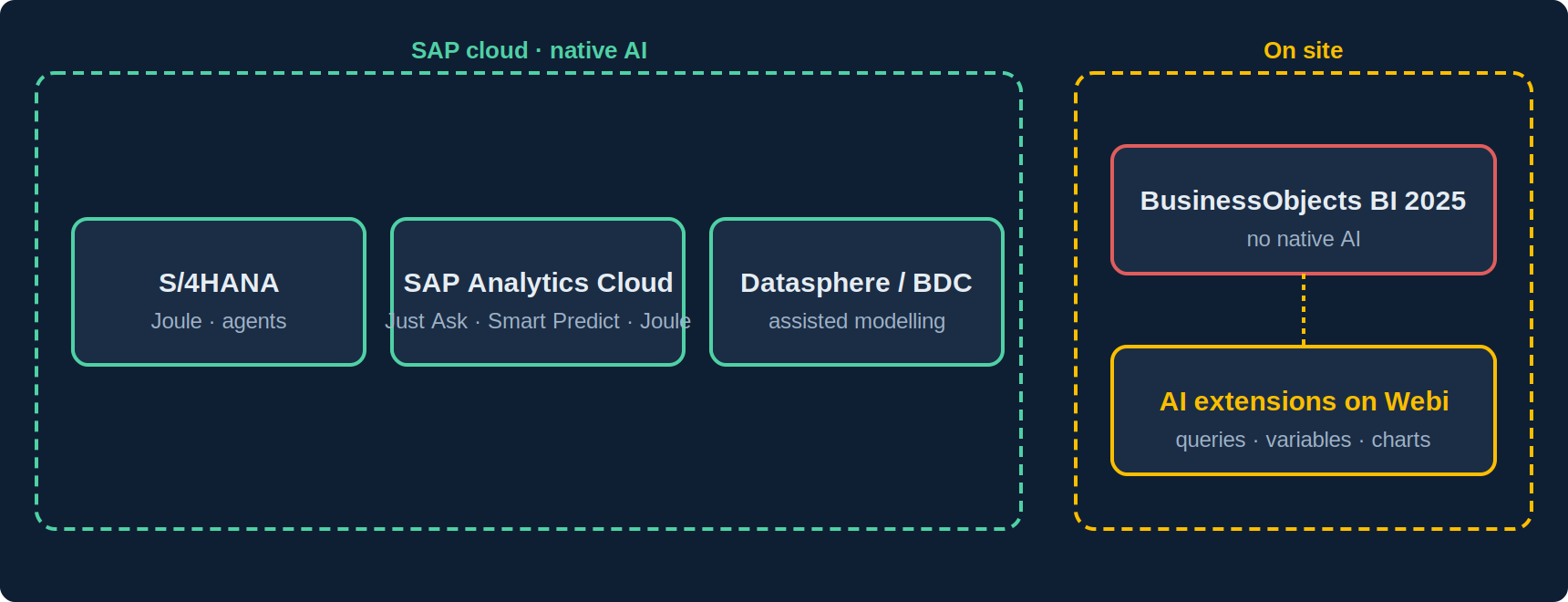
Task: Click the 'On site' heading
Action: pyautogui.click(x=1304, y=50)
